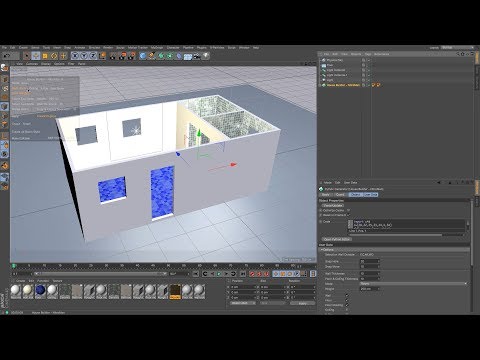This screenshot has height=360, width=480.
Task: Toggle the Ceiling checkbox in Attribute Manager
Action: 347,310
